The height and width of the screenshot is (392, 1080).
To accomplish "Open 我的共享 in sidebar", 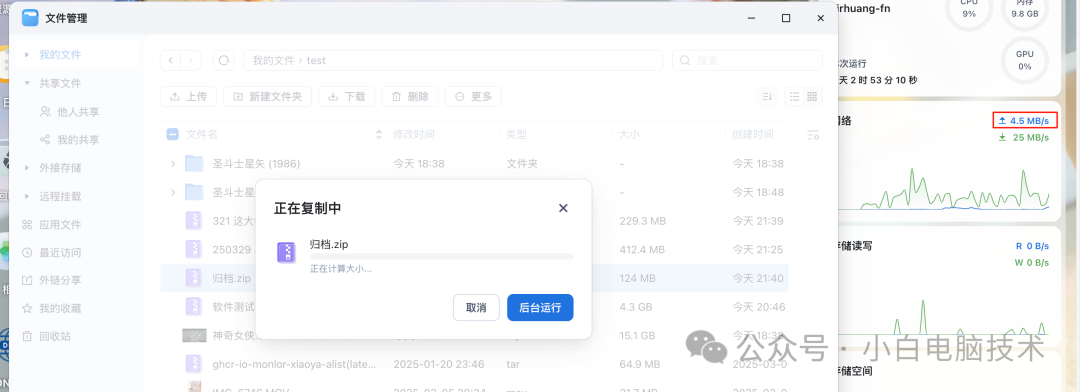I will coord(78,140).
